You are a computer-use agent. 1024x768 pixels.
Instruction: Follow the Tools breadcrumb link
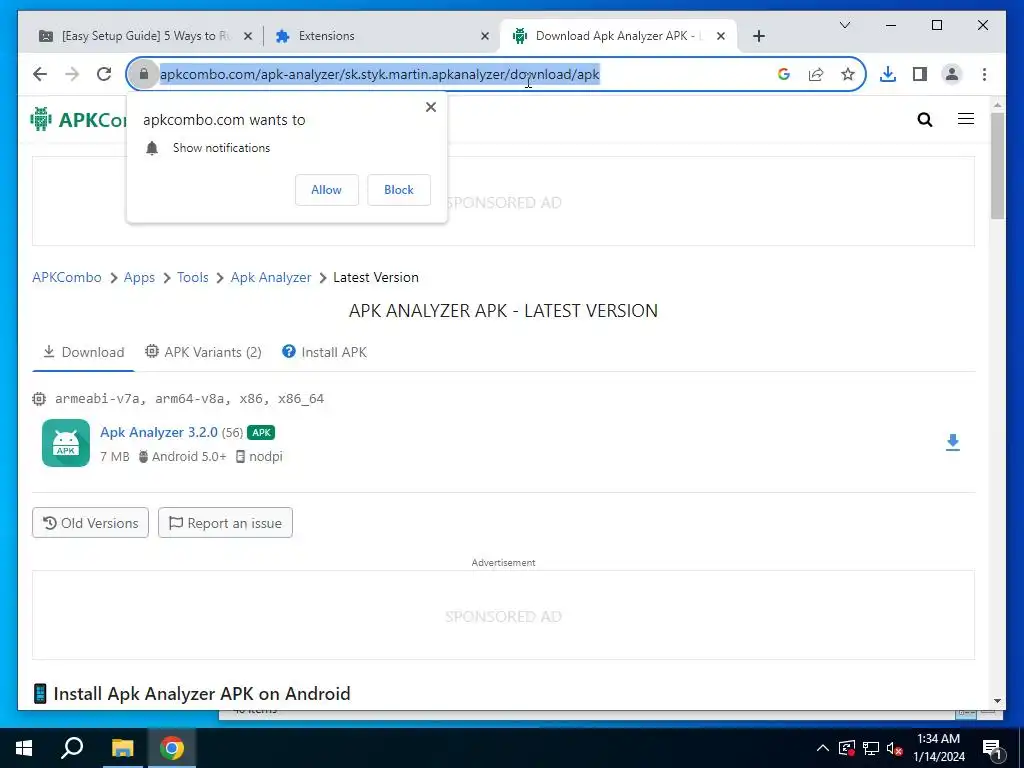coord(193,277)
